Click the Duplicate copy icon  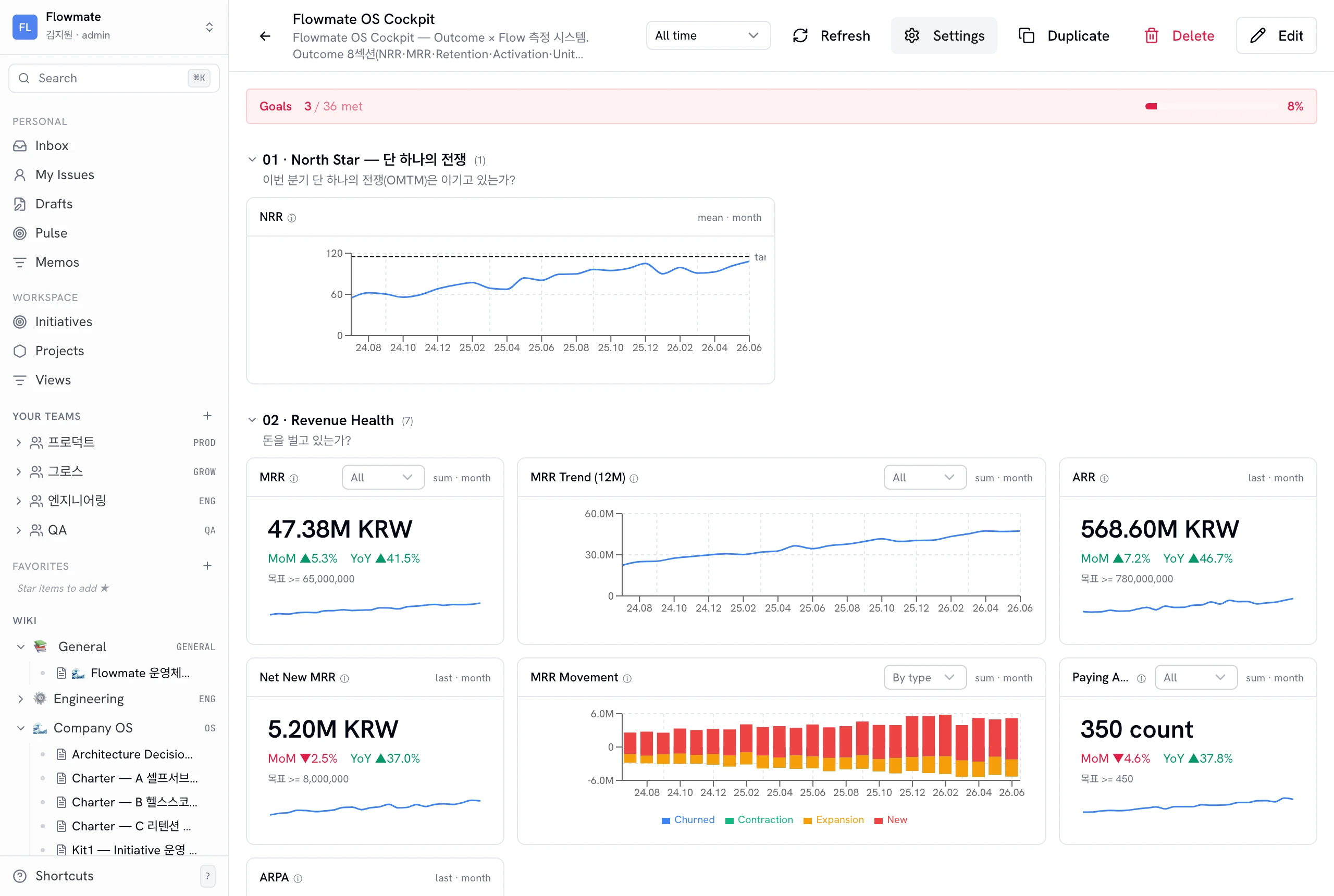pyautogui.click(x=1027, y=35)
